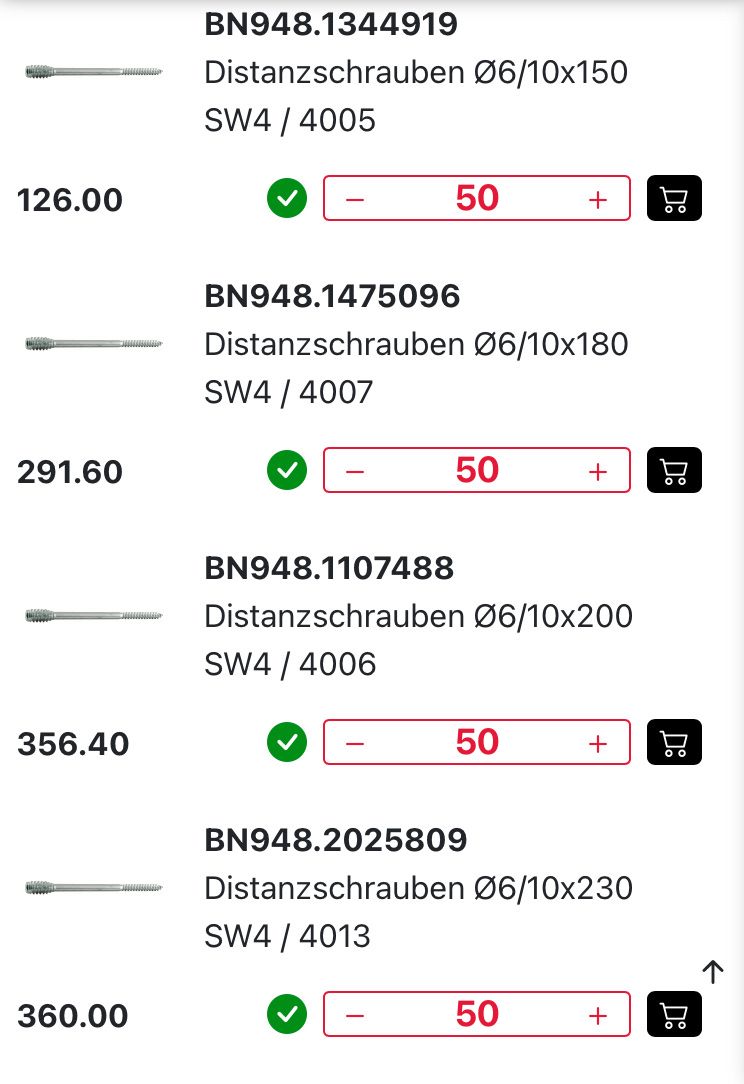Open screw thumbnail for Ø6/10x150 product
Image resolution: width=744 pixels, height=1084 pixels.
point(93,71)
